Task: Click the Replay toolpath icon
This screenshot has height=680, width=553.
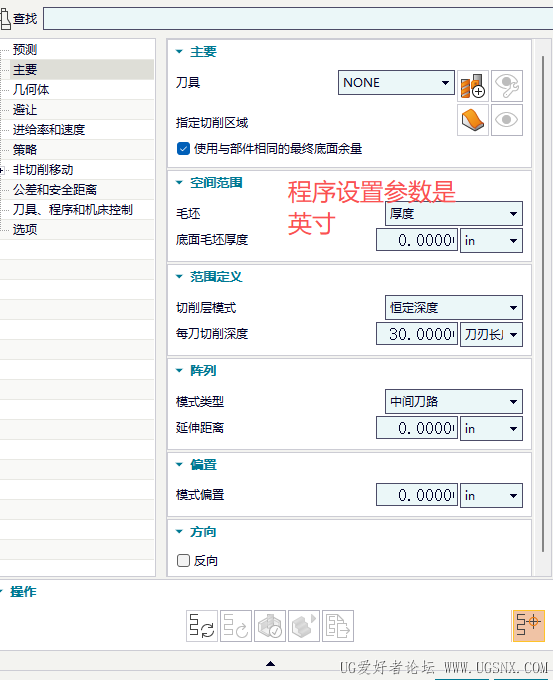Action: pyautogui.click(x=236, y=626)
